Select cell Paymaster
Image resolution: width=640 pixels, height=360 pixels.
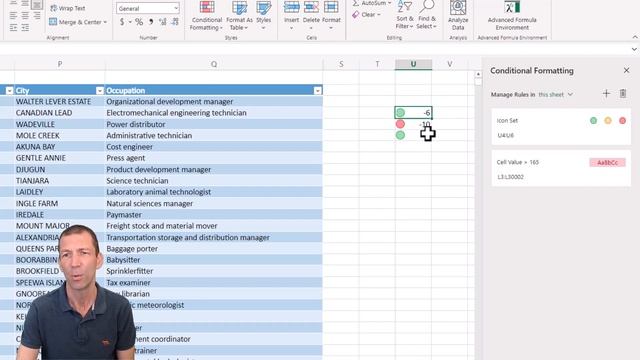(214, 215)
